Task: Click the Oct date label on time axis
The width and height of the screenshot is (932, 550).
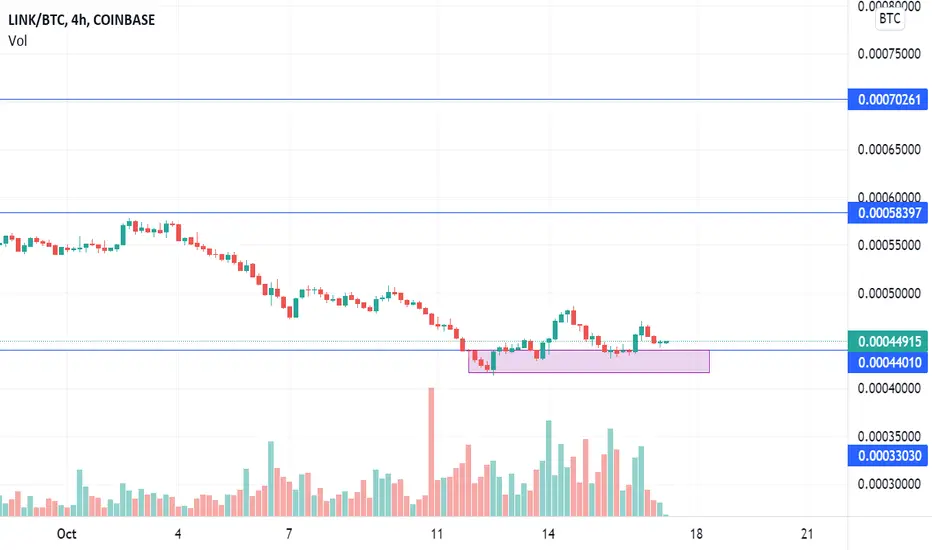Action: point(67,534)
